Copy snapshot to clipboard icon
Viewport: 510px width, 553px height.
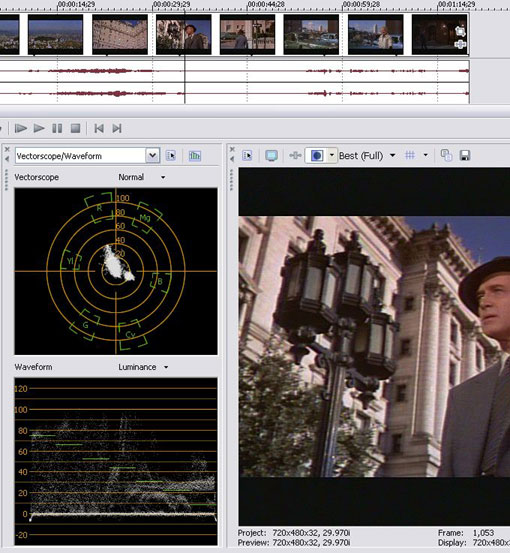447,156
